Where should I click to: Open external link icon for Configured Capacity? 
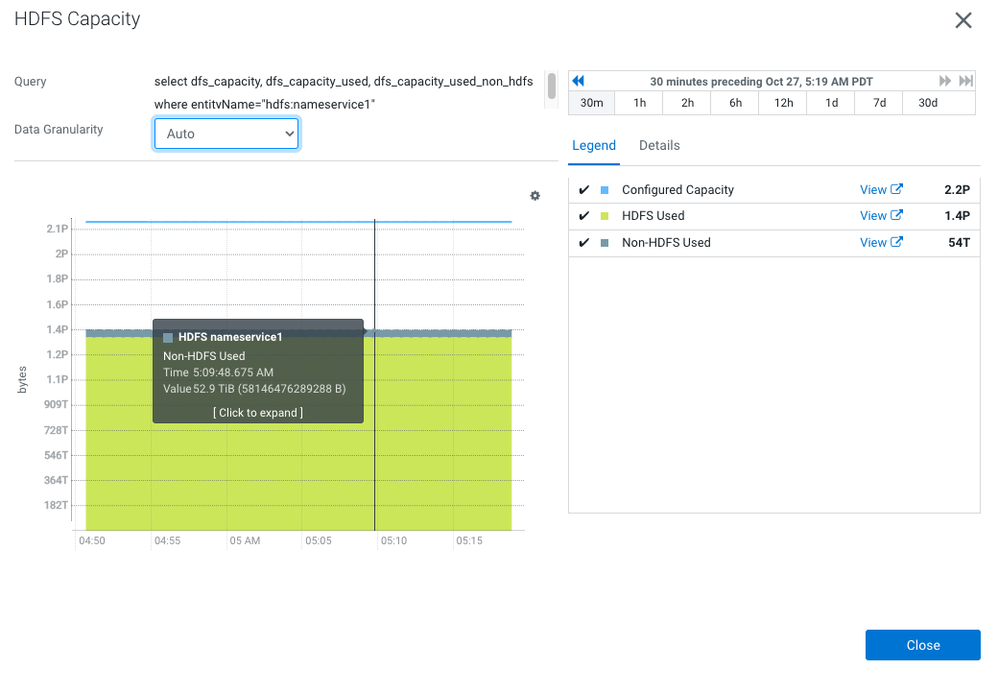coord(897,189)
